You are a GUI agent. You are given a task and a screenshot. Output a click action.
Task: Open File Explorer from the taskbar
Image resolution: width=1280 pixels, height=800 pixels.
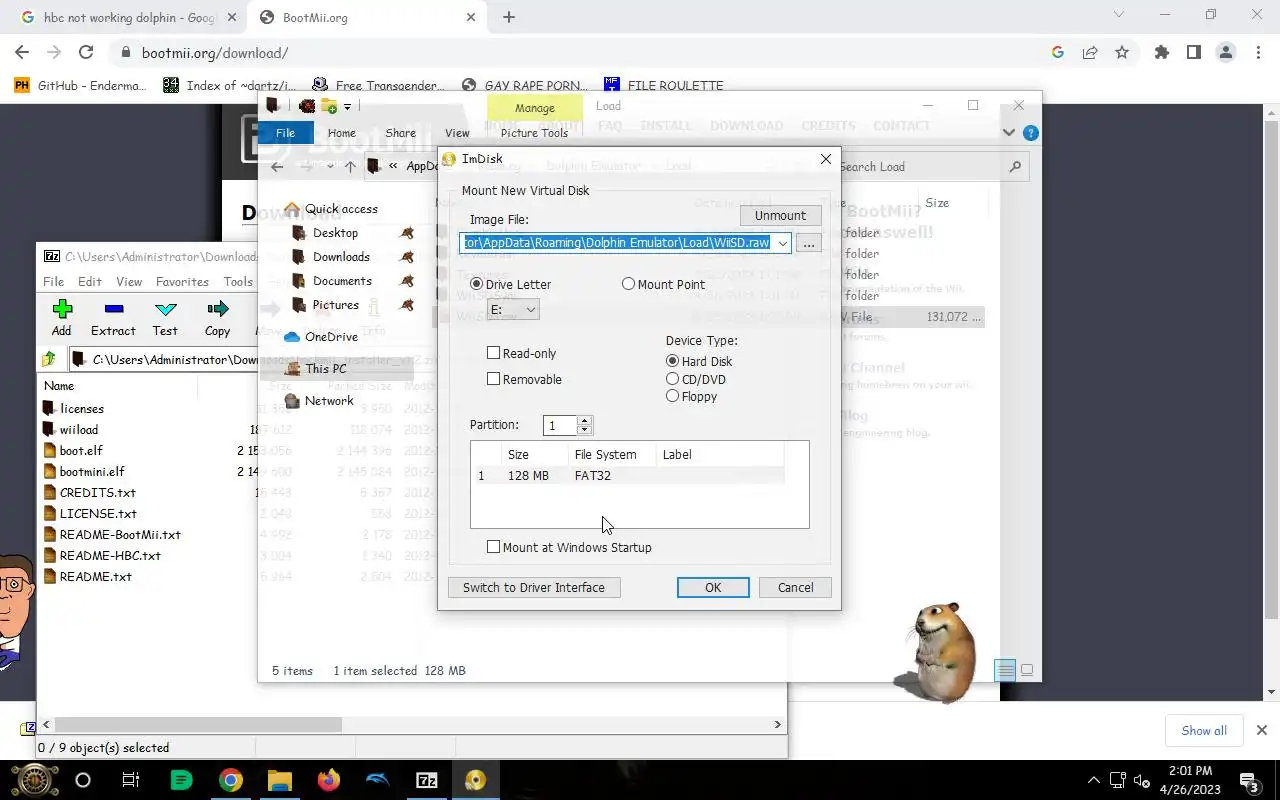279,780
